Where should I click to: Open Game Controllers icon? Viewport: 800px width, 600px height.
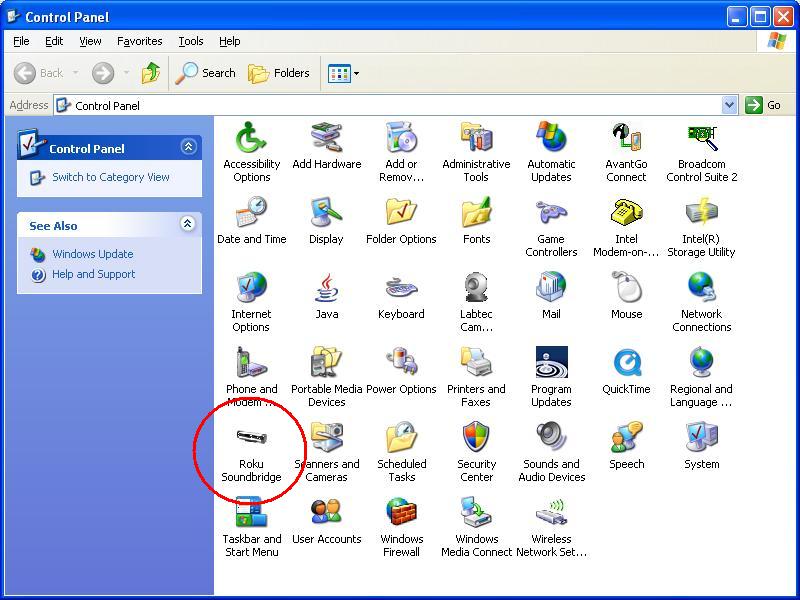point(551,212)
